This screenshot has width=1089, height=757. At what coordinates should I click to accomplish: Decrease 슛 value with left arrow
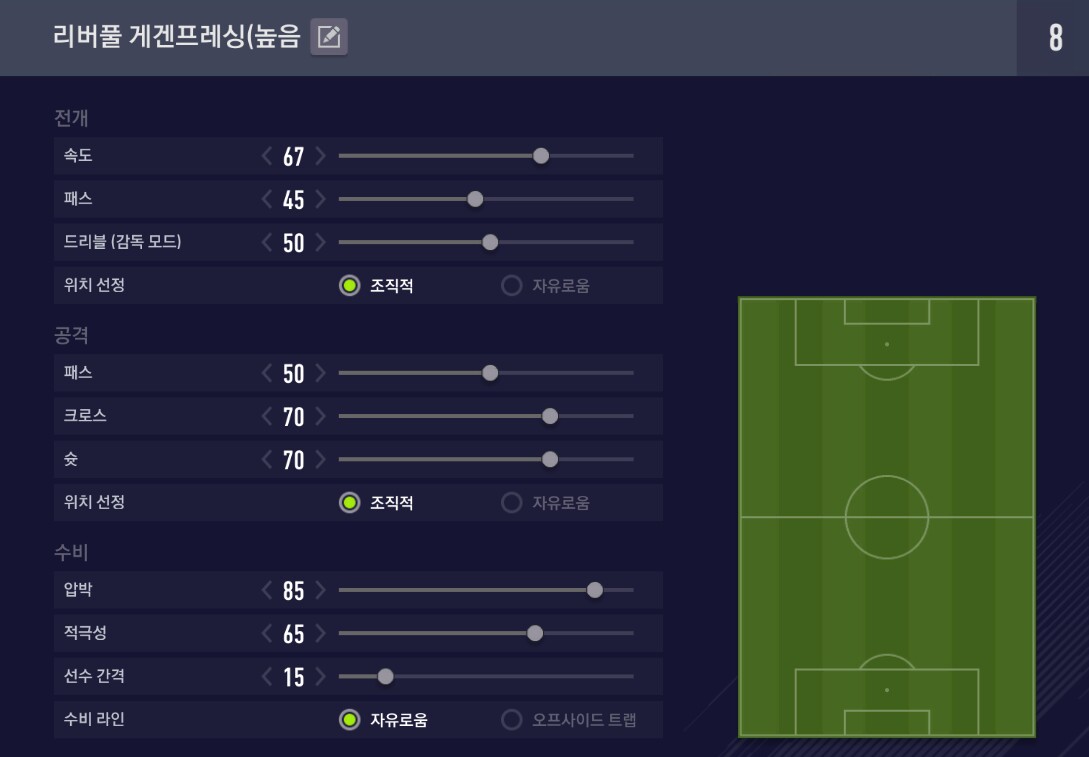pyautogui.click(x=267, y=460)
